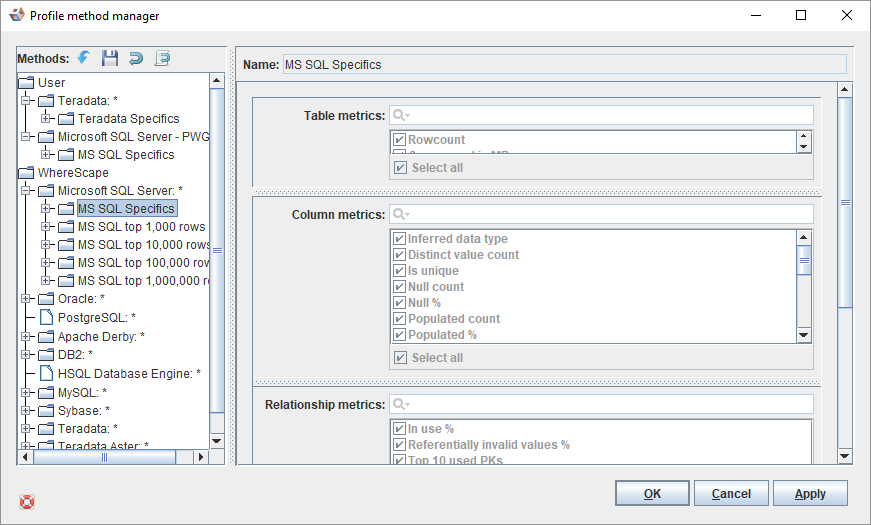
Task: Toggle the Rowcount checkbox
Action: pyautogui.click(x=399, y=140)
